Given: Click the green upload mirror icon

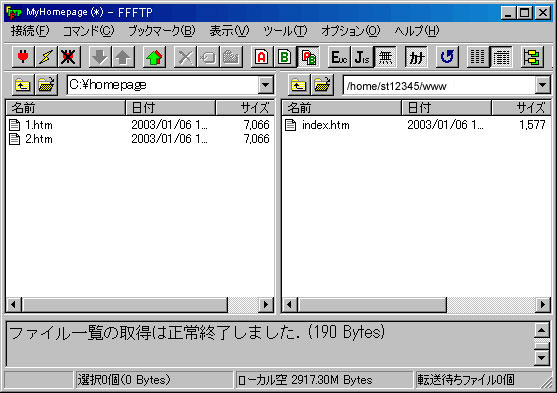Looking at the screenshot, I should [154, 57].
